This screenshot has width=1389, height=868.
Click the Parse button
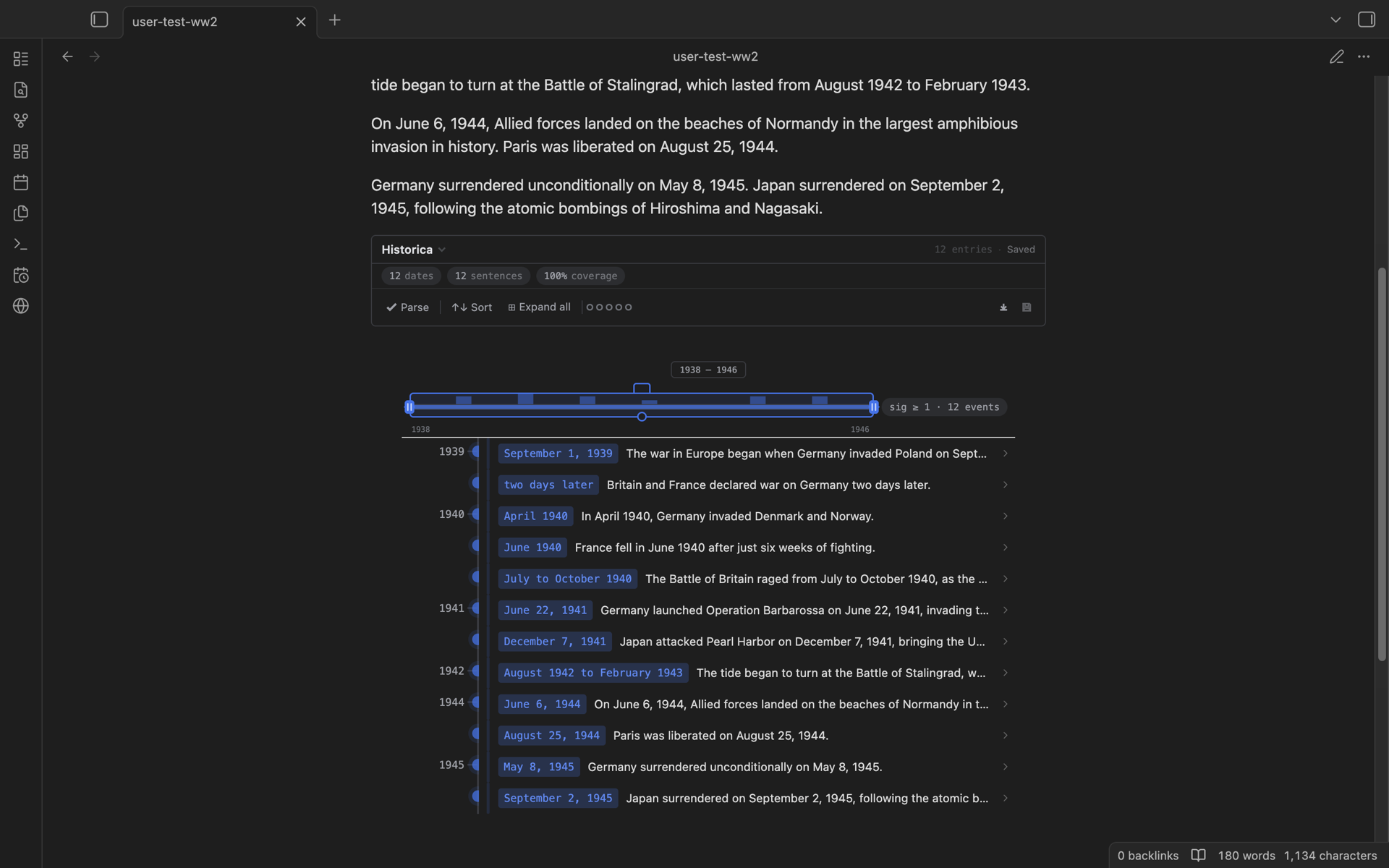407,307
